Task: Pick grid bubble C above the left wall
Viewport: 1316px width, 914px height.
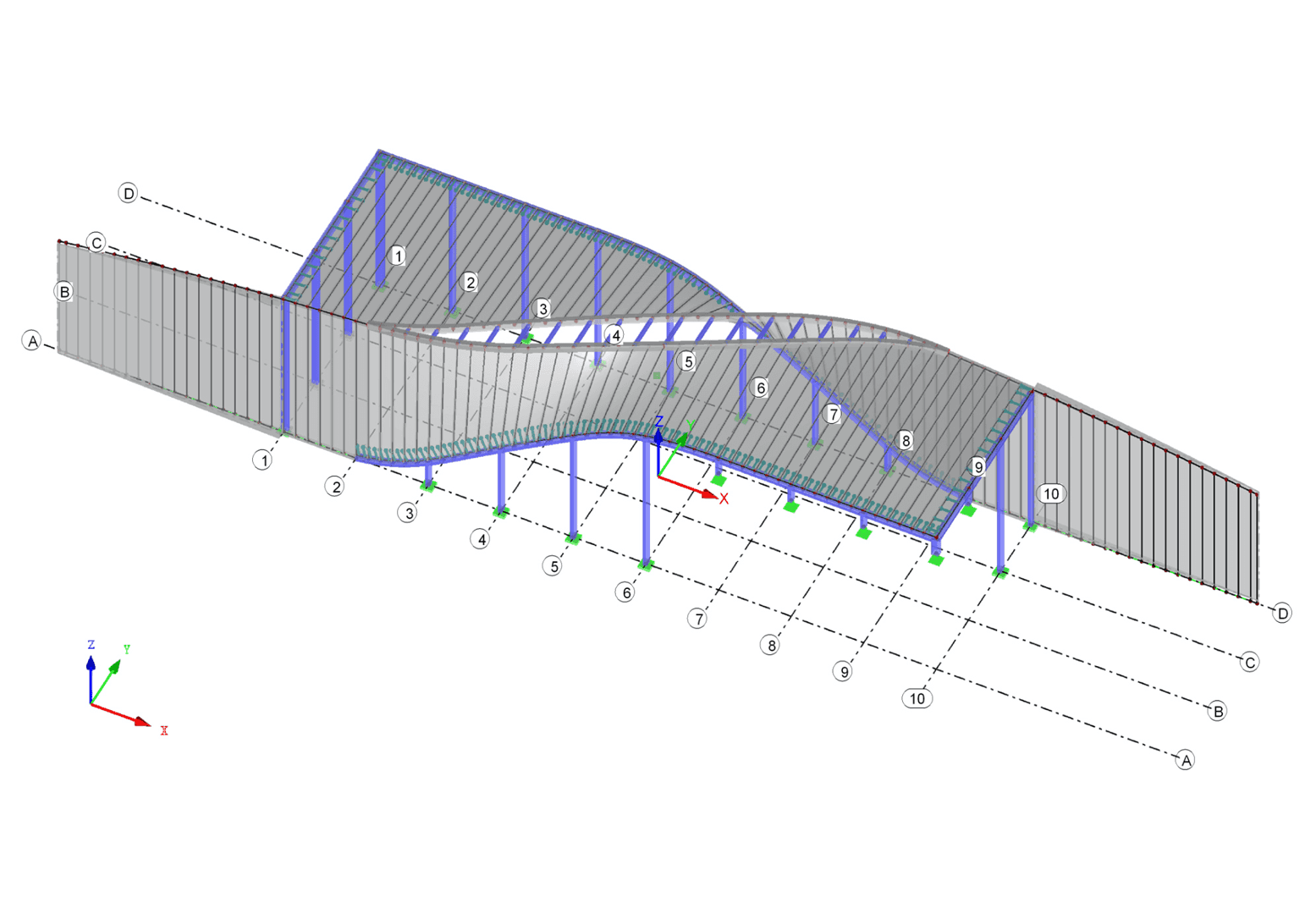Action: [96, 243]
